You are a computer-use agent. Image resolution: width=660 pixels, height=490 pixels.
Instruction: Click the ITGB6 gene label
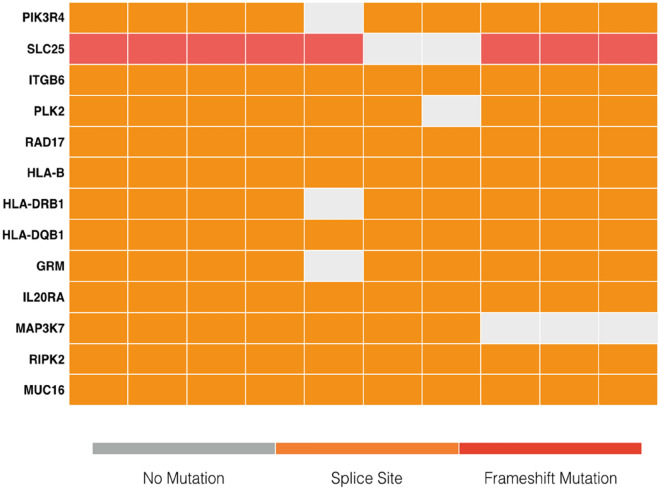[40, 79]
